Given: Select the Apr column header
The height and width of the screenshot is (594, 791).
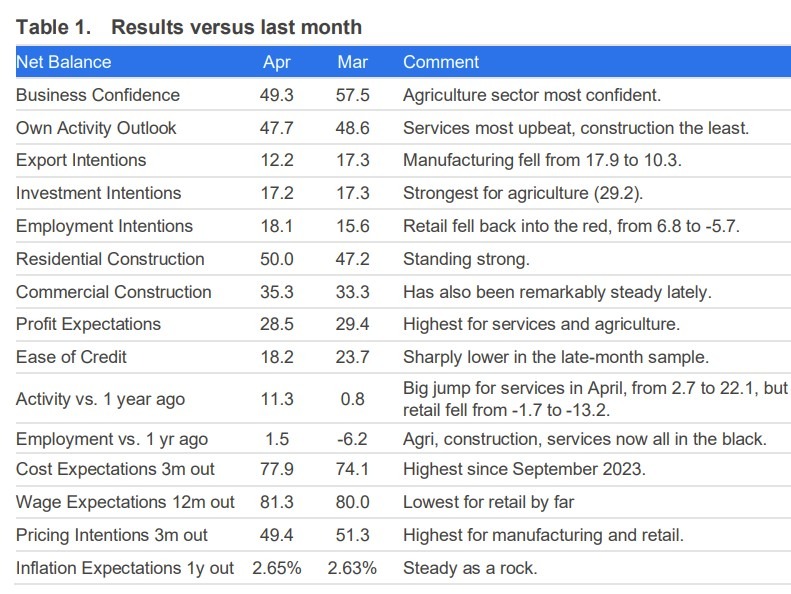Looking at the screenshot, I should tap(277, 62).
